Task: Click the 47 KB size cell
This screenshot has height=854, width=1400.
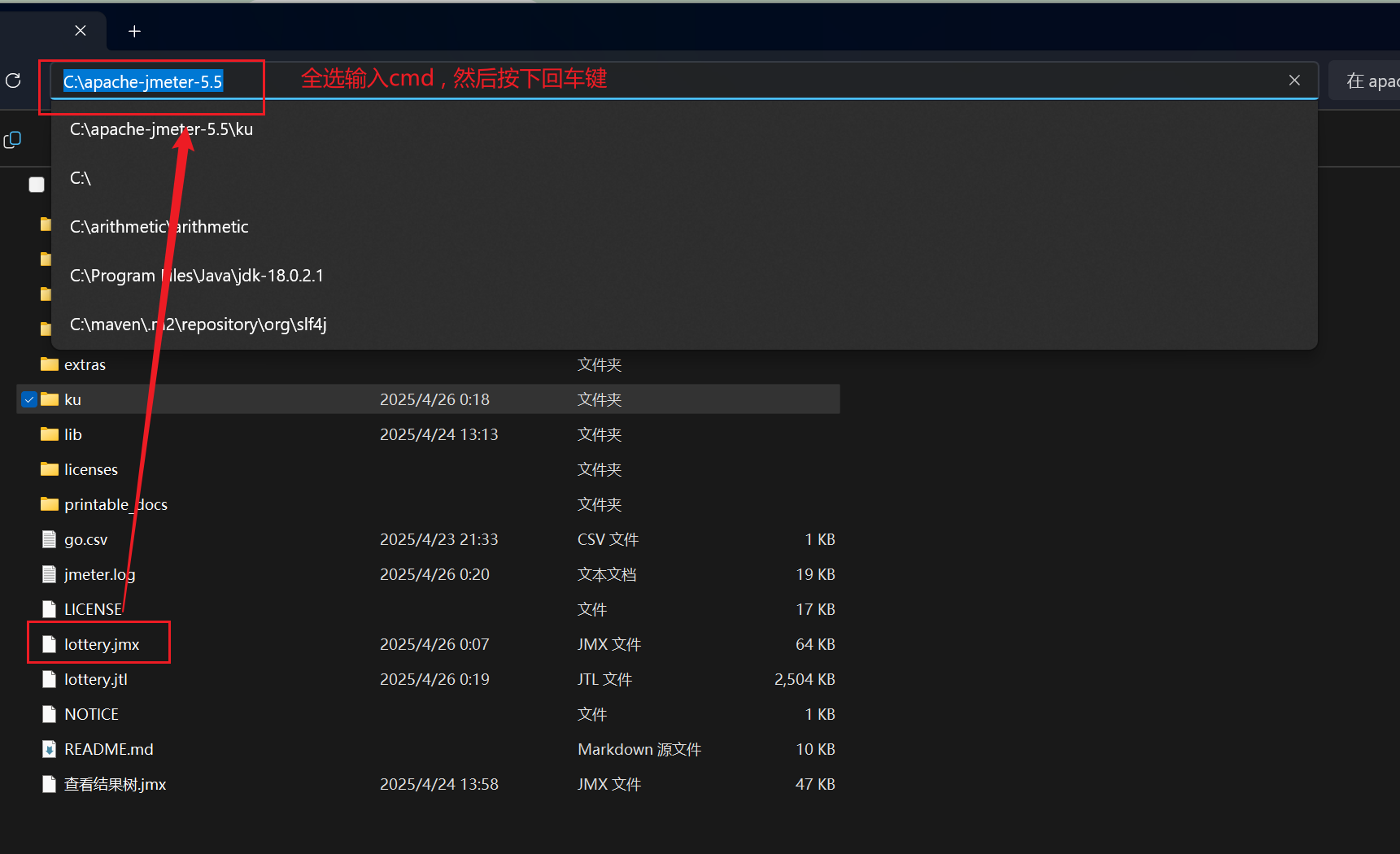Action: [x=815, y=784]
